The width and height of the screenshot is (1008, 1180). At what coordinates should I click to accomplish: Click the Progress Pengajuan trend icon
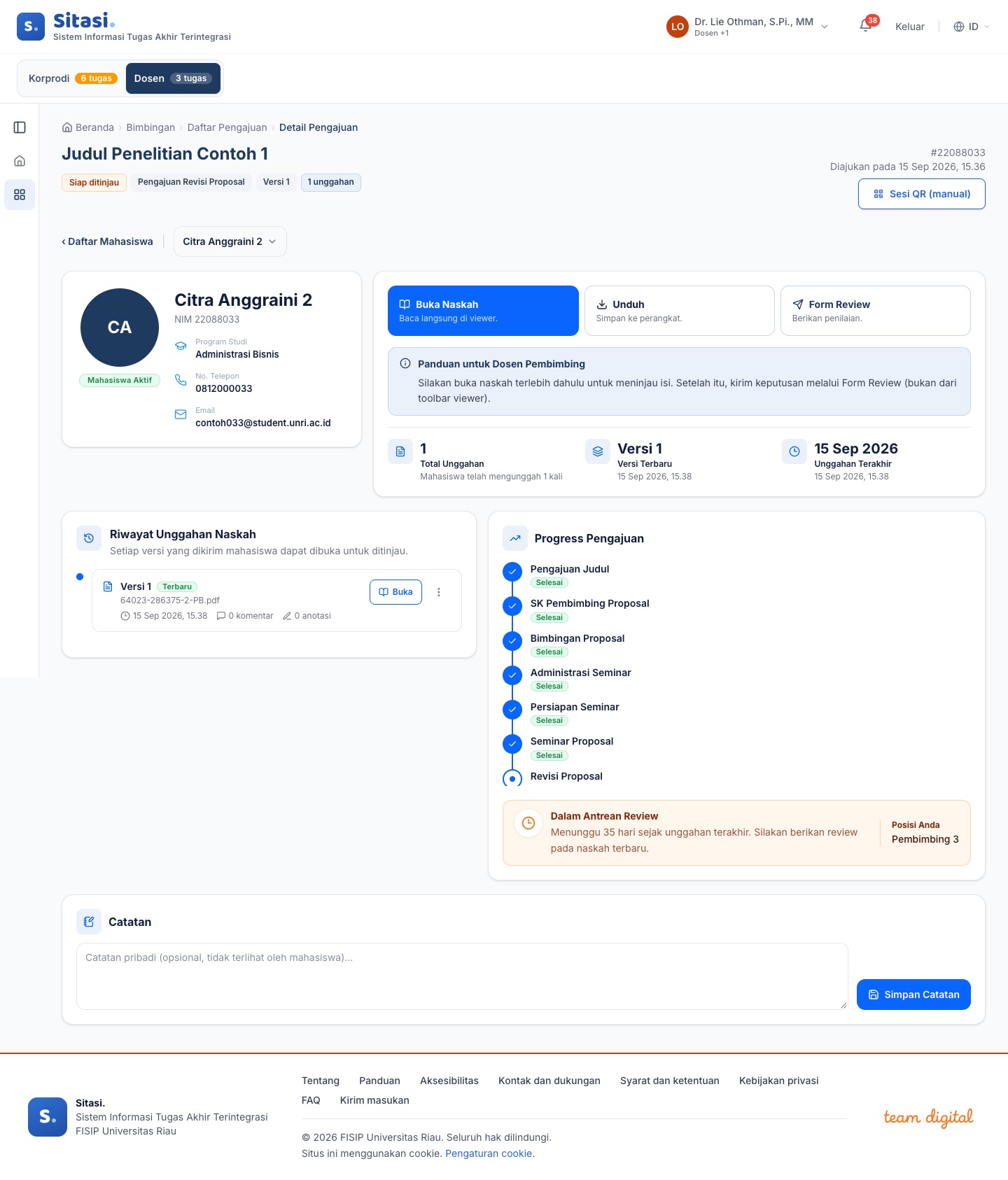[515, 538]
